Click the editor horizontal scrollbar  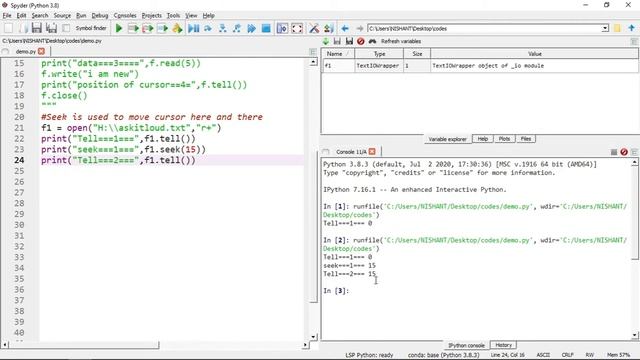pos(84,345)
